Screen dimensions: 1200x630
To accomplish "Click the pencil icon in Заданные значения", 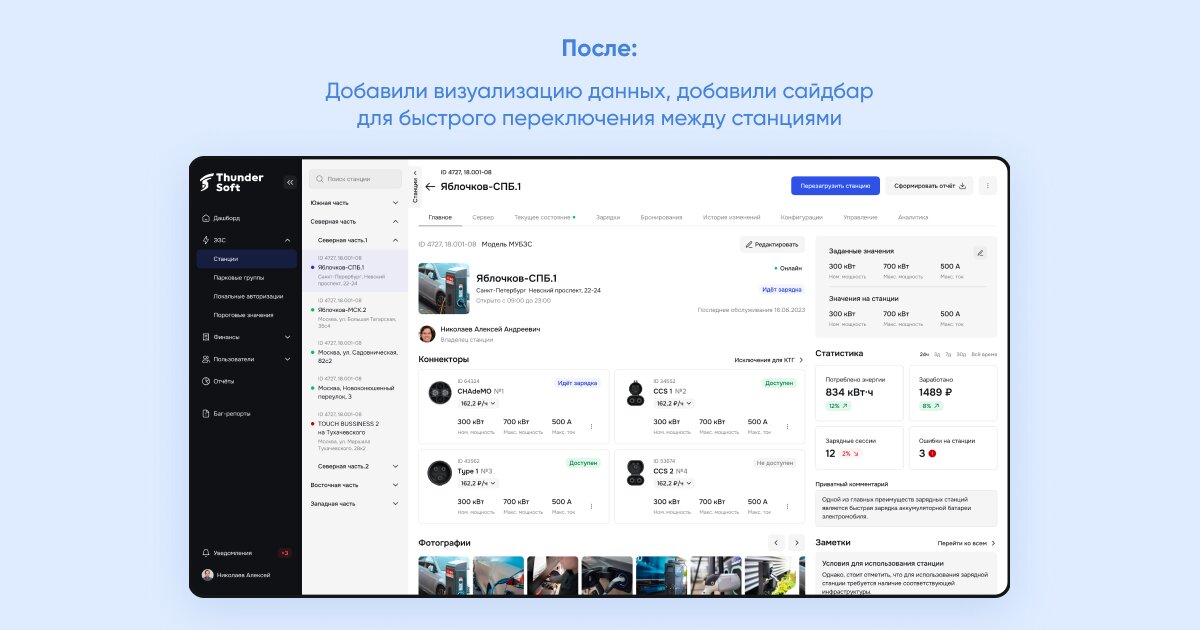I will click(980, 253).
